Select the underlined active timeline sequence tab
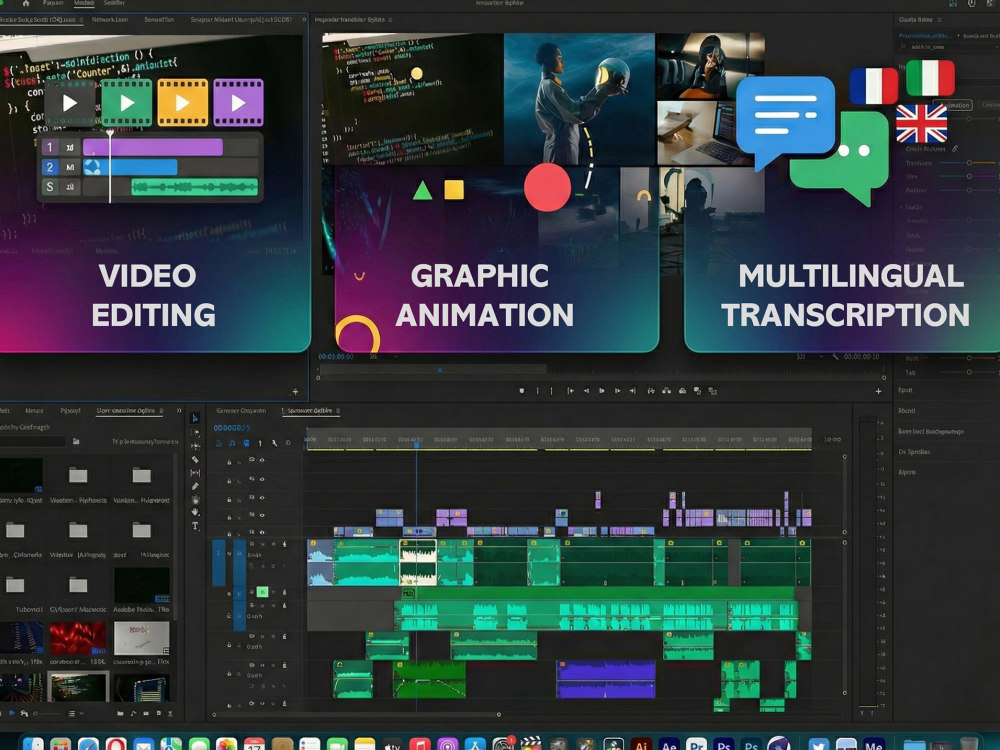Image resolution: width=1000 pixels, height=750 pixels. (x=309, y=411)
